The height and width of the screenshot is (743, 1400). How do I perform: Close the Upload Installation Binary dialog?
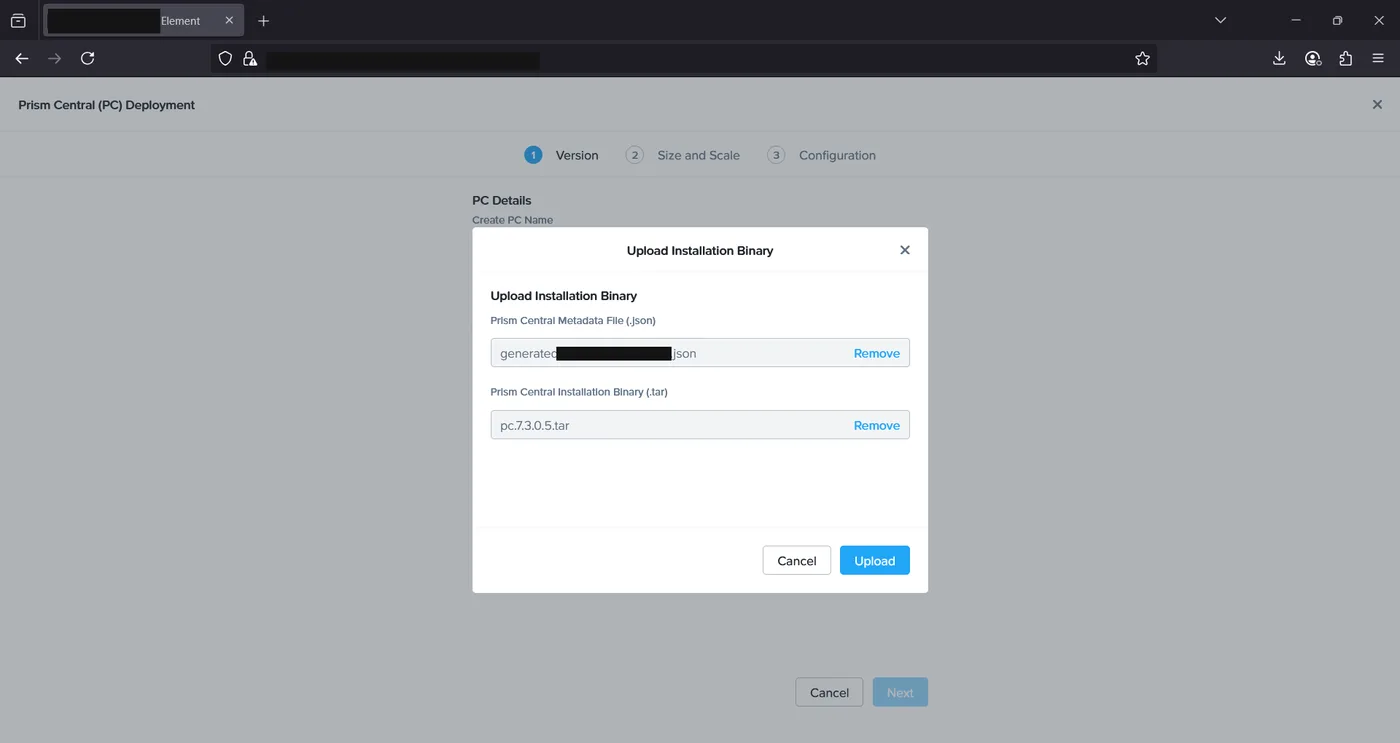pyautogui.click(x=905, y=250)
